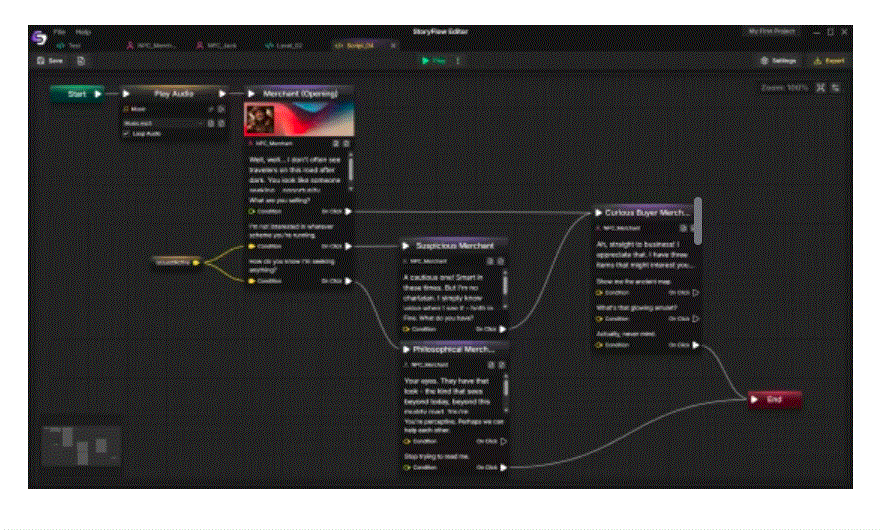Click the On Click output in Suspicious Merchant

[x=502, y=329]
